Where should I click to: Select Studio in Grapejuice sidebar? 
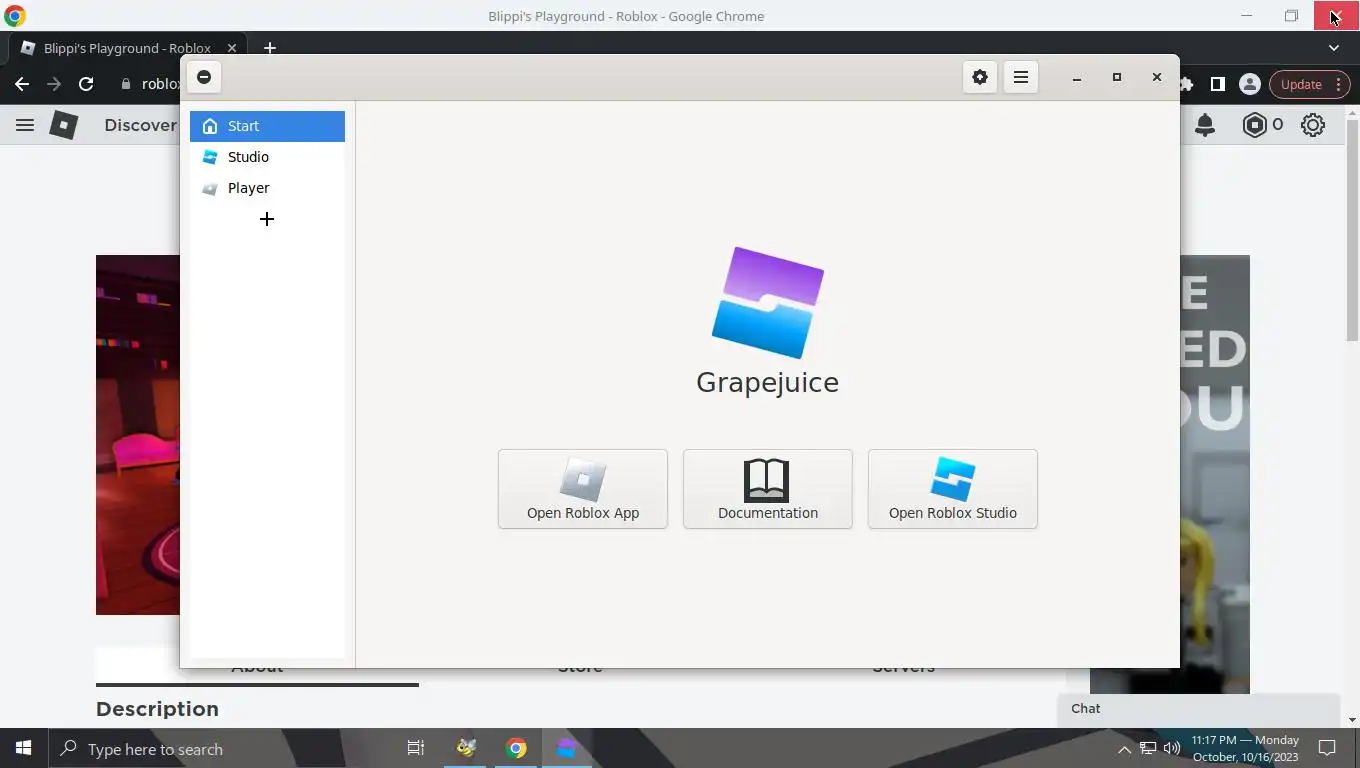[x=267, y=157]
